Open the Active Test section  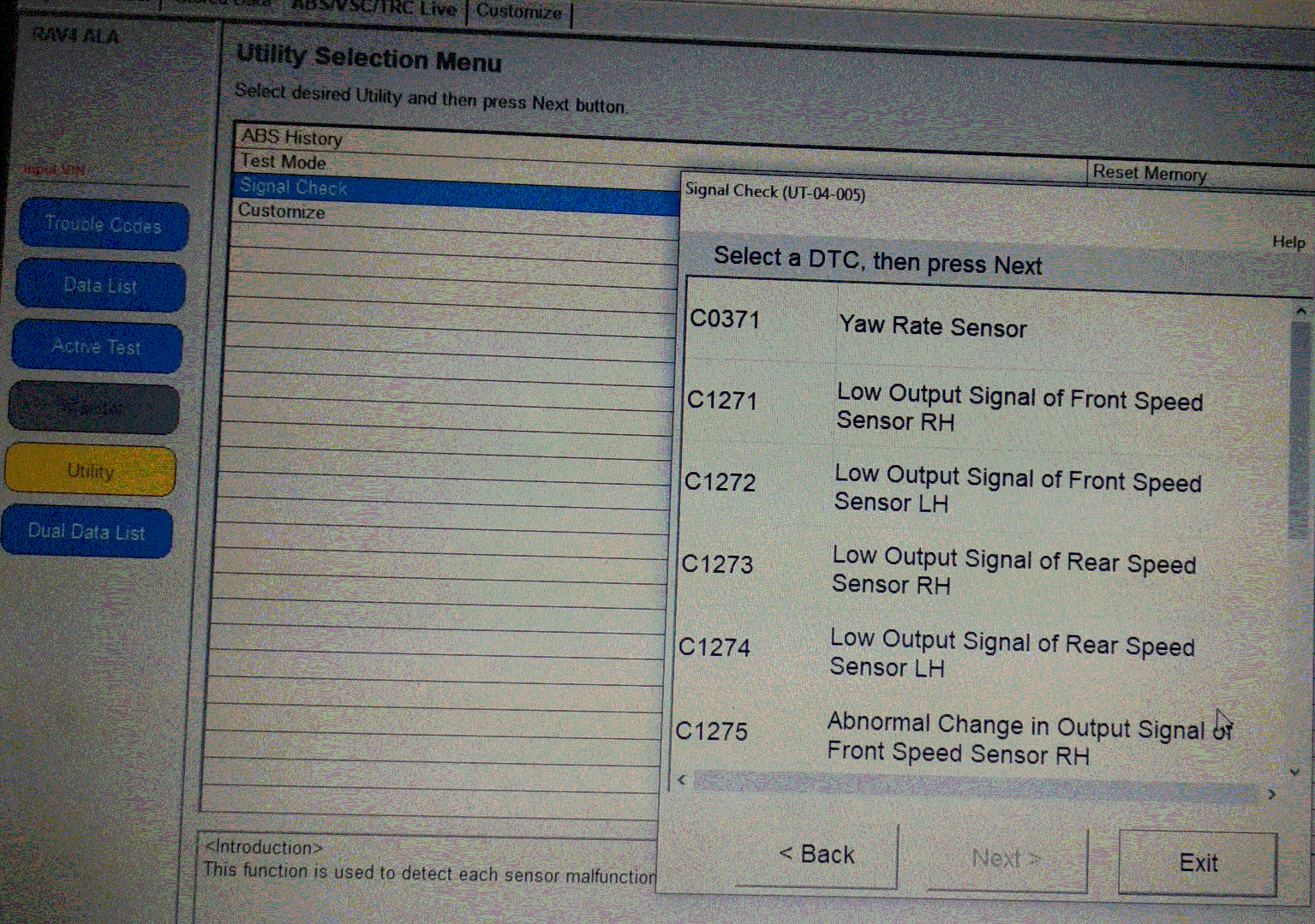click(96, 347)
